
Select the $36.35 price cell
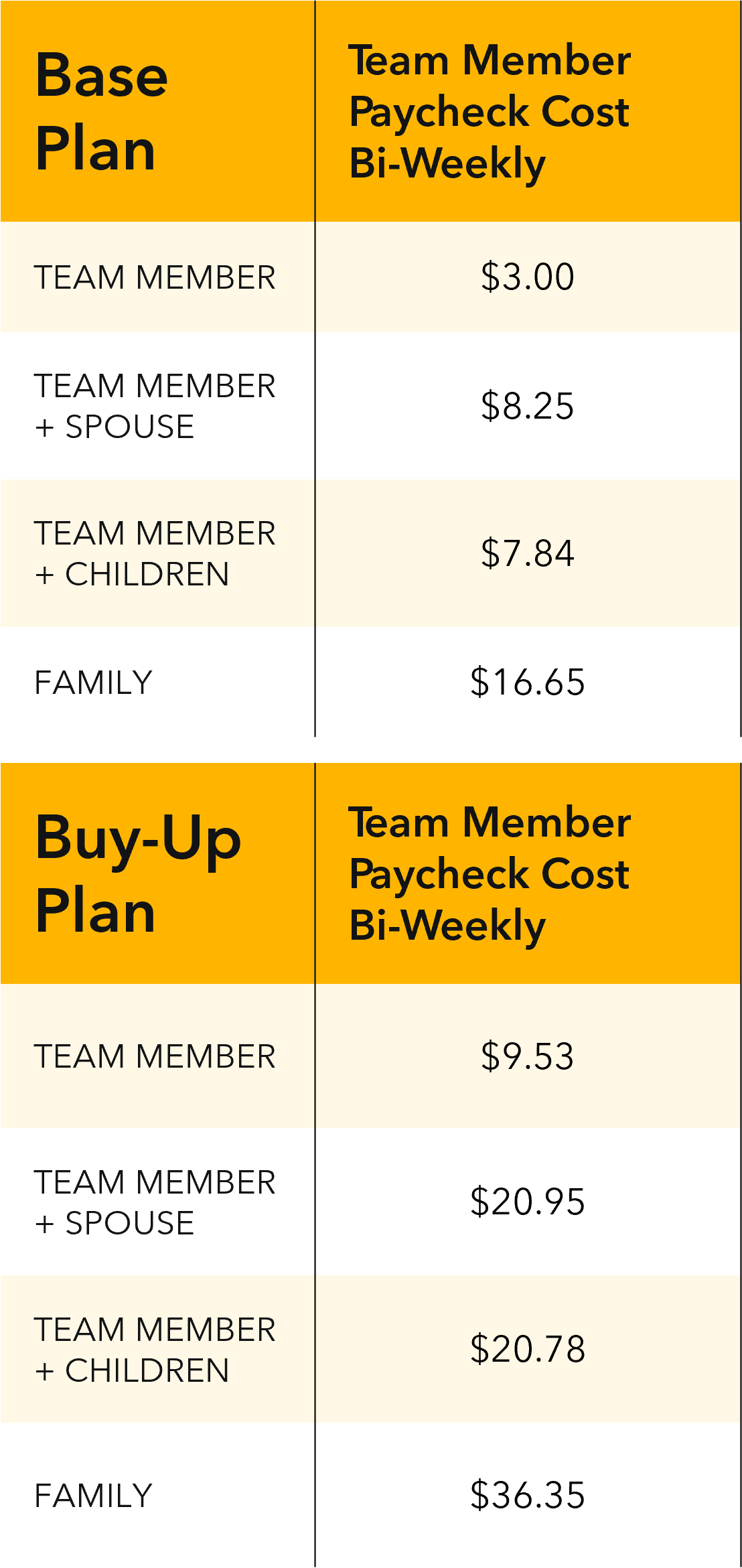(x=528, y=1495)
